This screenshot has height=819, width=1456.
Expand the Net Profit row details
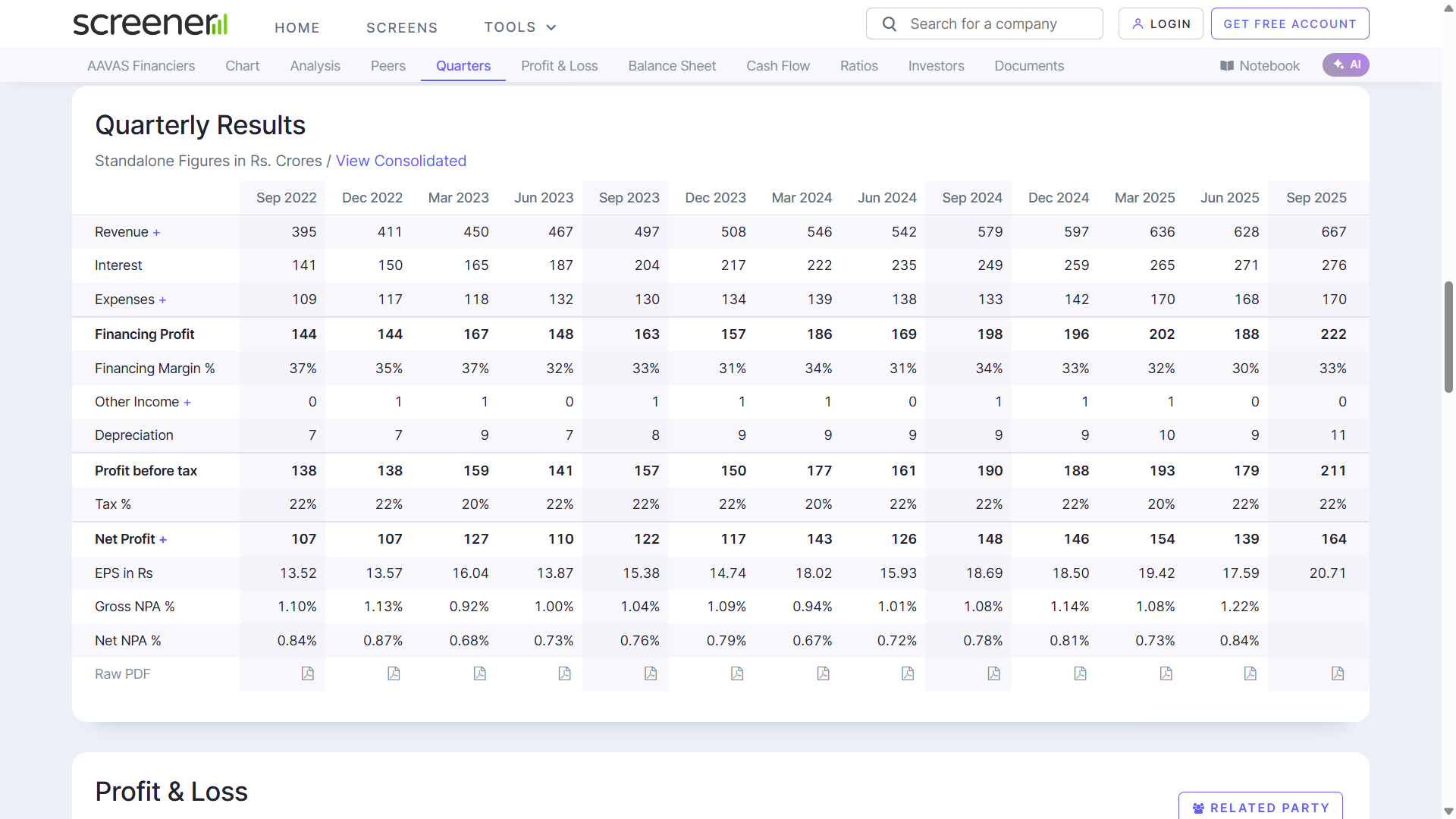[163, 540]
